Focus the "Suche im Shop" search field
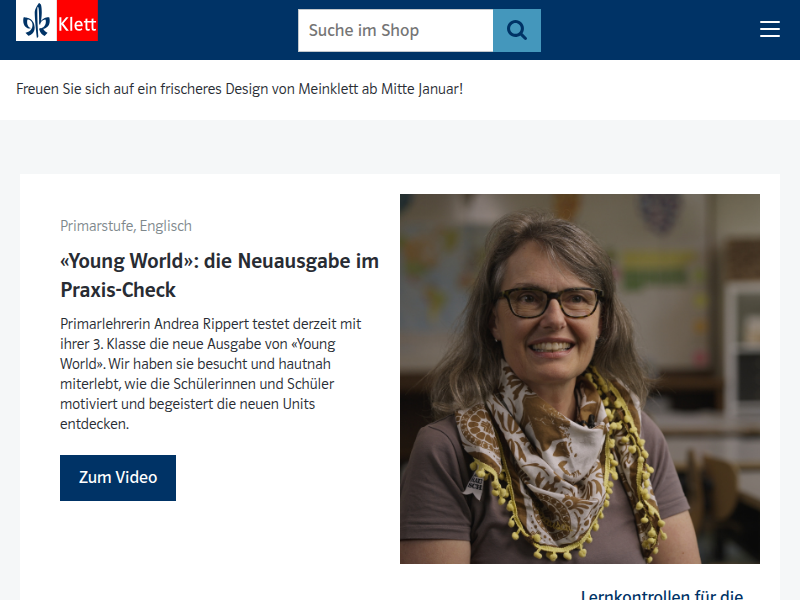This screenshot has height=600, width=800. (395, 30)
